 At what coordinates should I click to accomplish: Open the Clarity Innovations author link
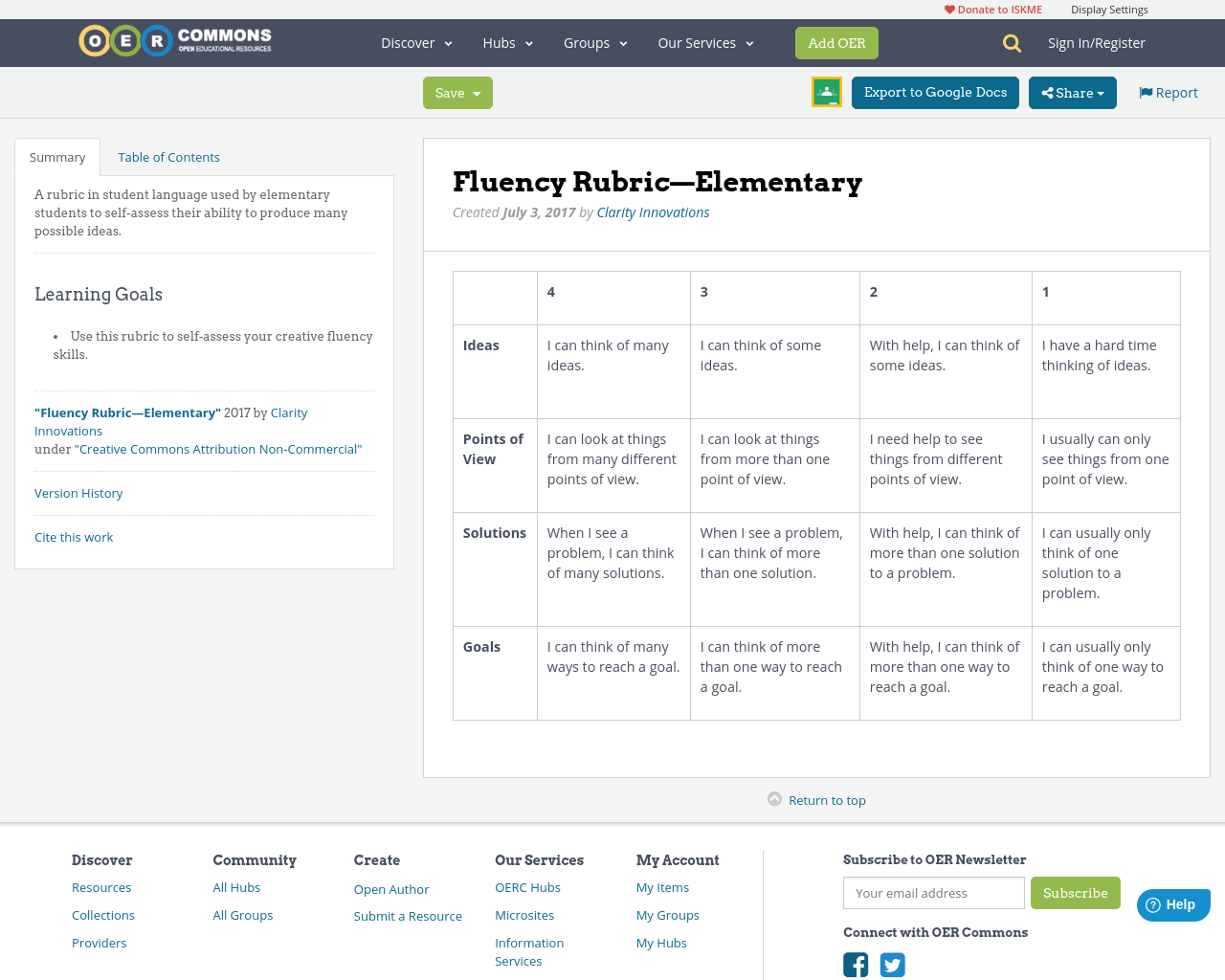[x=653, y=212]
